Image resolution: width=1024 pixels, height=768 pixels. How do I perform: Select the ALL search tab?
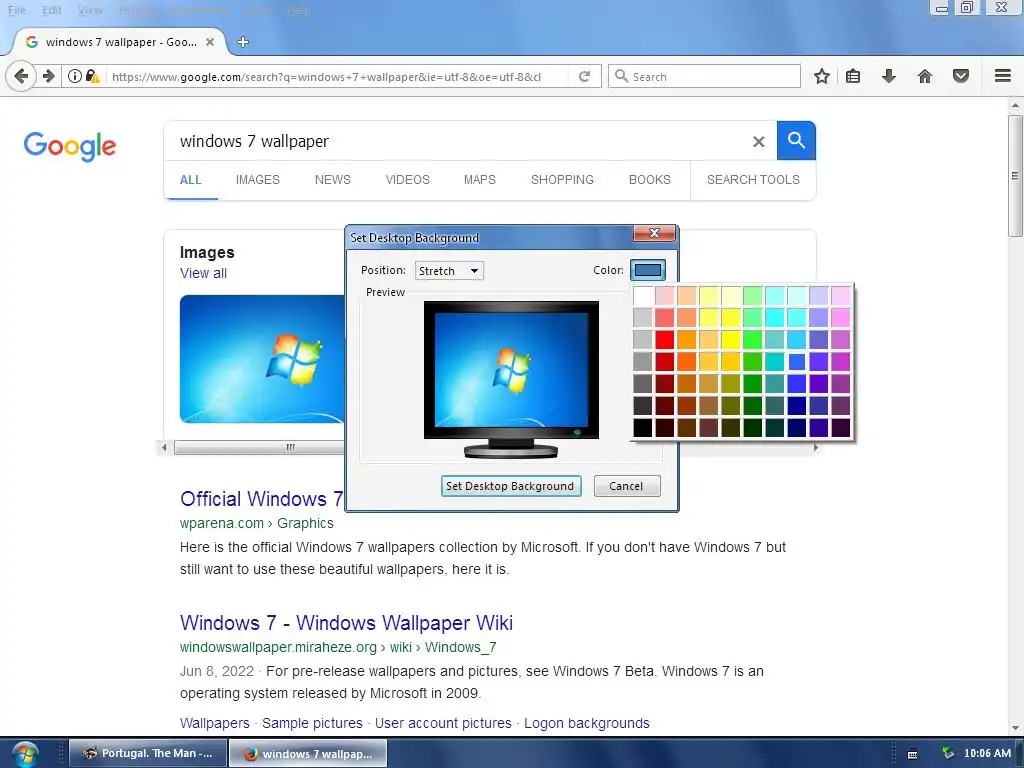click(x=191, y=180)
